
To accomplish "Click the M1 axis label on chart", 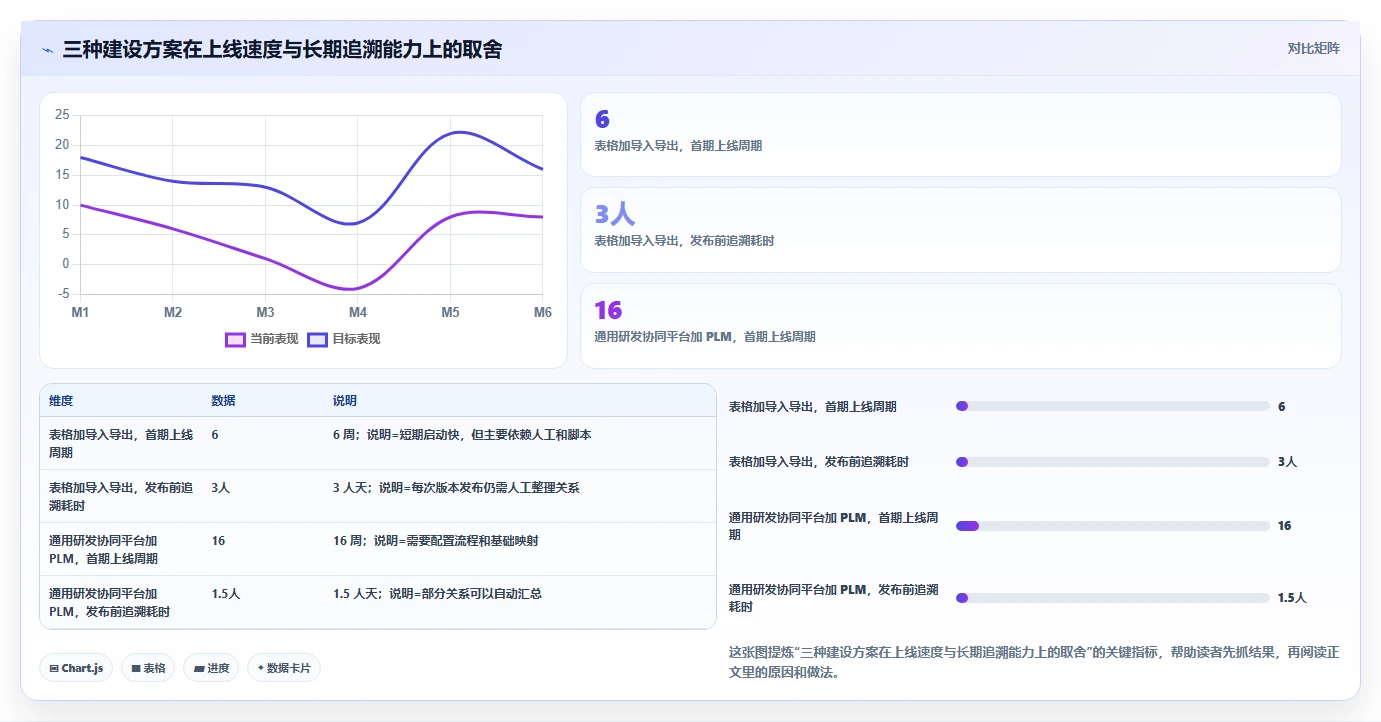I will [80, 313].
